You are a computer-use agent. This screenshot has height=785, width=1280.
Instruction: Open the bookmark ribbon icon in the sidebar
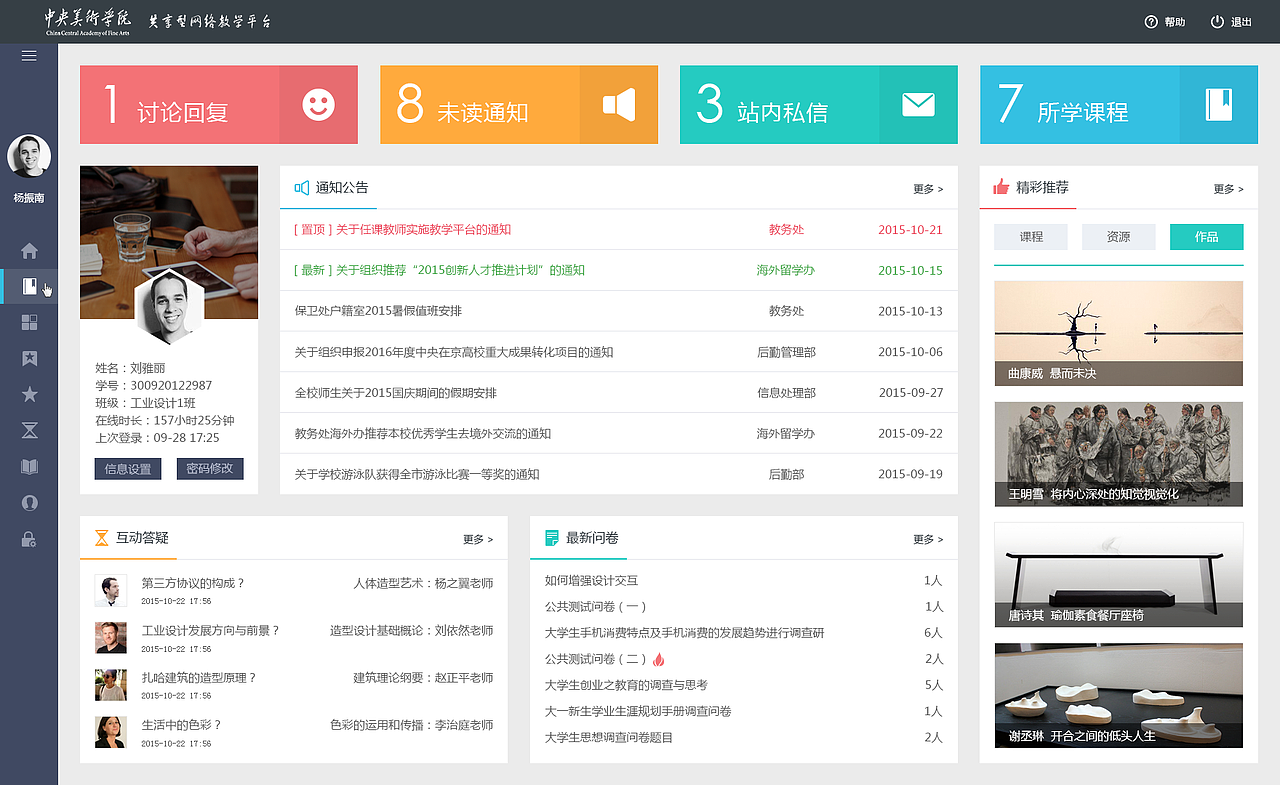click(29, 358)
